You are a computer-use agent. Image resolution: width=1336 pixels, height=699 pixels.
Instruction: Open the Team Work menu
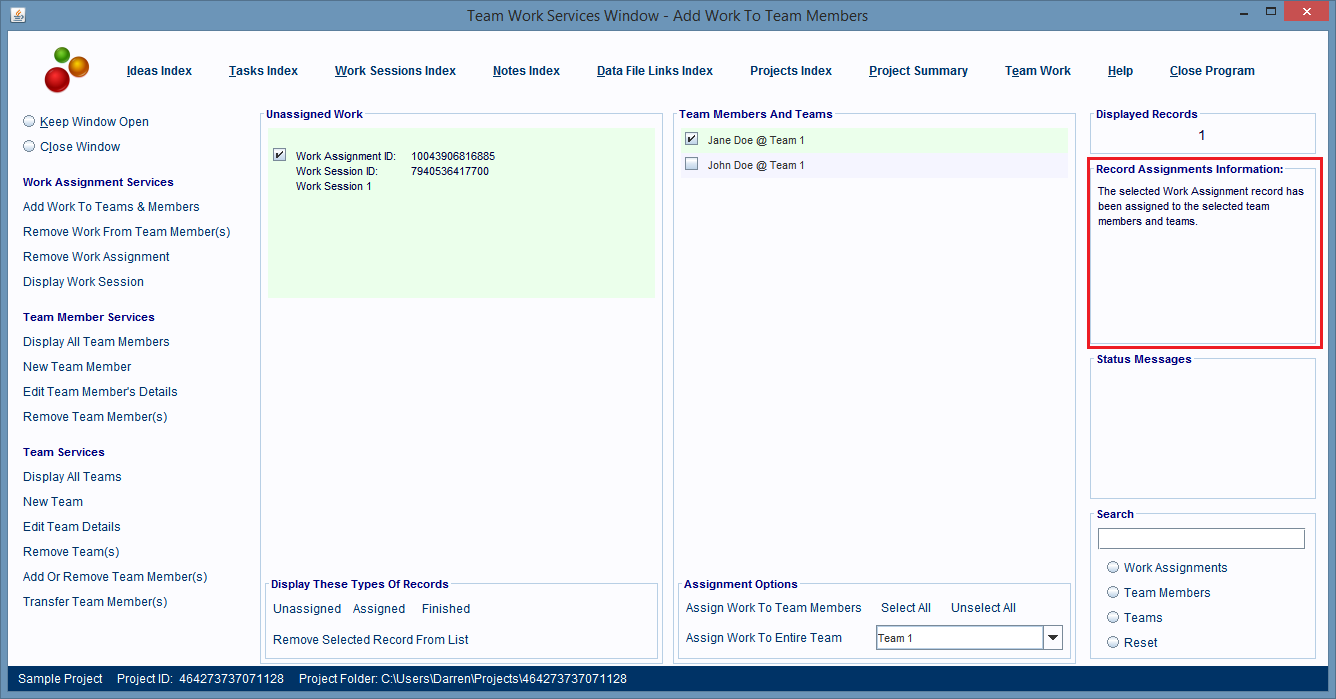click(1038, 71)
